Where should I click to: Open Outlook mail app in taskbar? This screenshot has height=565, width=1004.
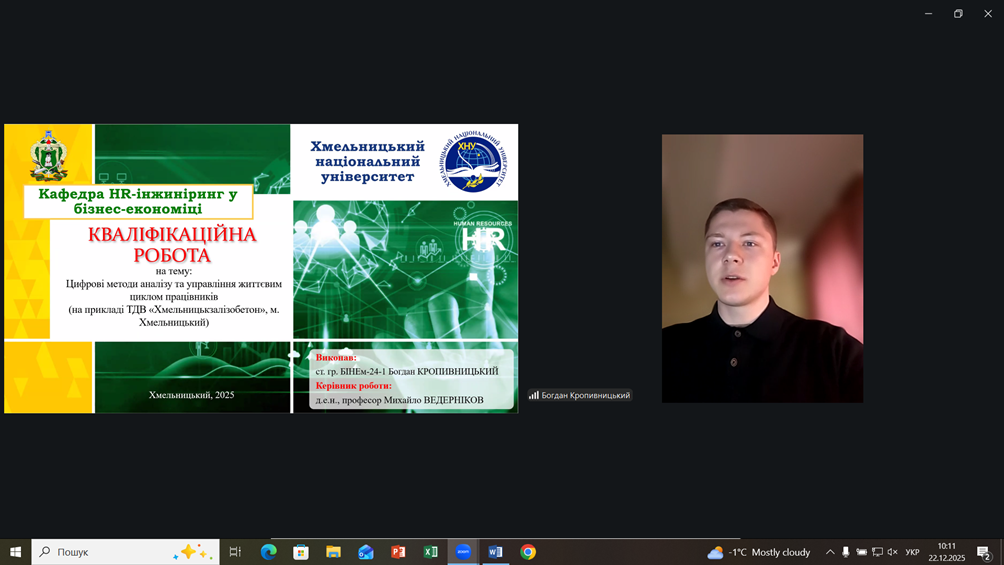366,552
